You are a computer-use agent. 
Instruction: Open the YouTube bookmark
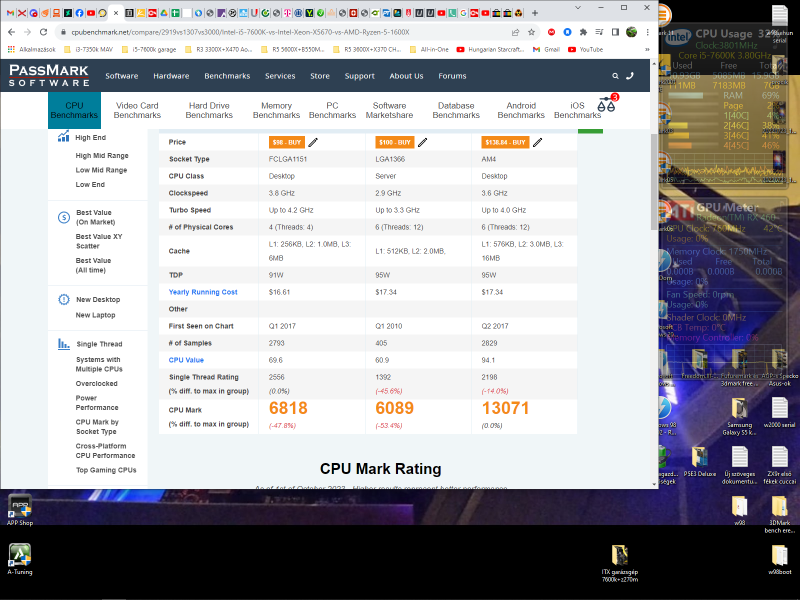click(586, 49)
